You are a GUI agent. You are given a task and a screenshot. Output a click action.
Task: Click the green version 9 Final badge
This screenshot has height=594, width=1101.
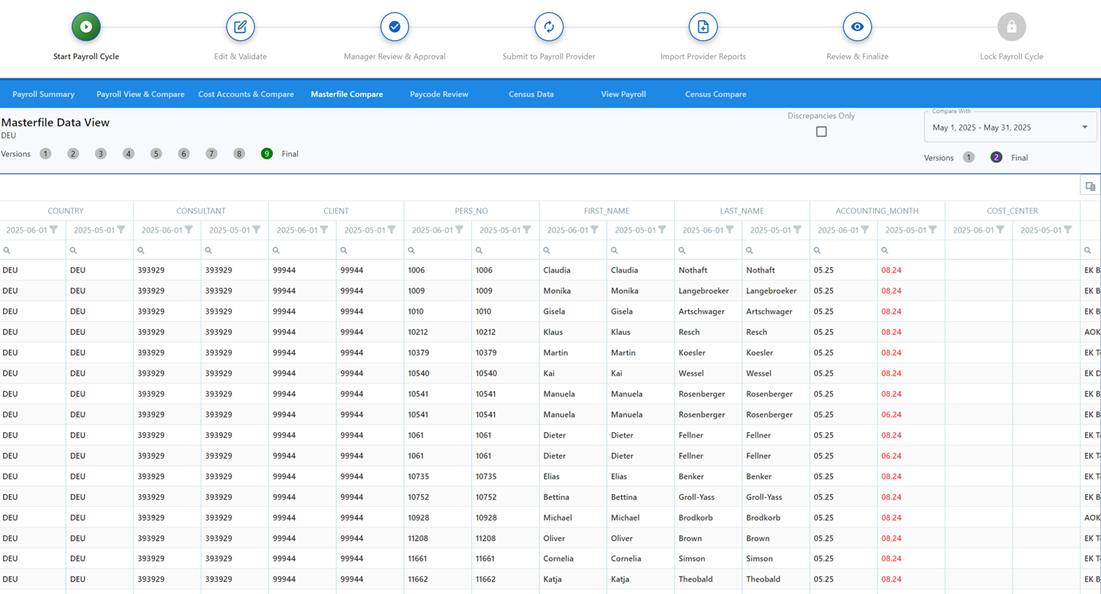click(x=267, y=154)
